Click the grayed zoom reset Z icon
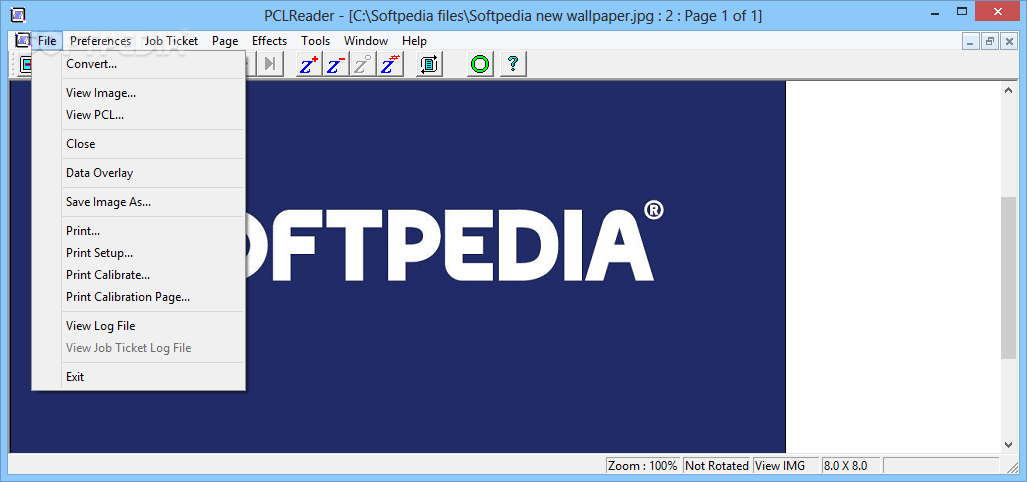 pyautogui.click(x=363, y=64)
